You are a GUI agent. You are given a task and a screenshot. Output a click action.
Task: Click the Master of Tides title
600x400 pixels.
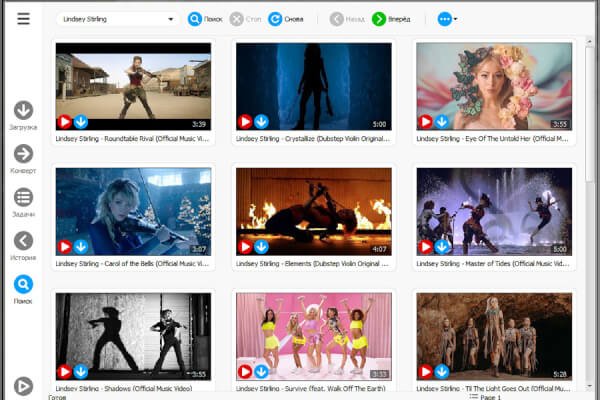493,263
